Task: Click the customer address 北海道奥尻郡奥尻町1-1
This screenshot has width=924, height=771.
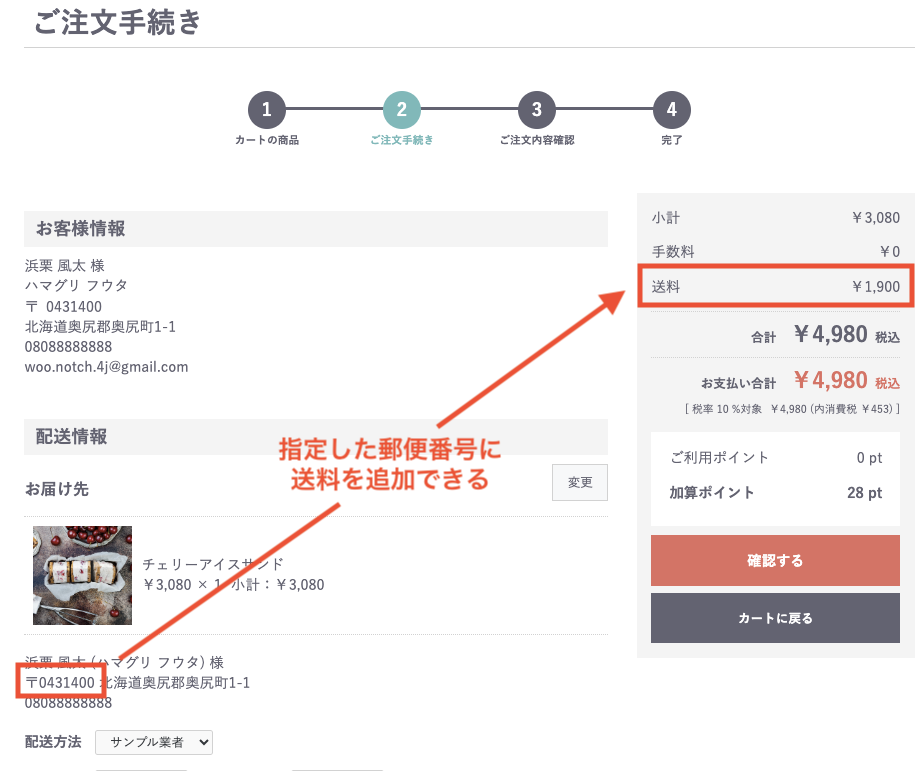Action: pyautogui.click(x=100, y=327)
